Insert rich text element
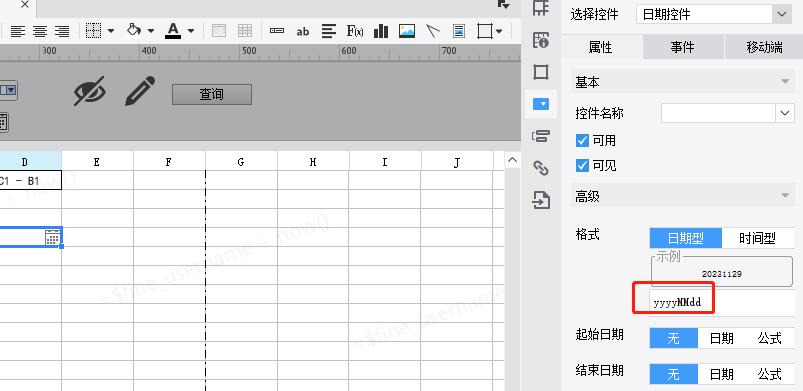This screenshot has height=391, width=803. point(329,31)
